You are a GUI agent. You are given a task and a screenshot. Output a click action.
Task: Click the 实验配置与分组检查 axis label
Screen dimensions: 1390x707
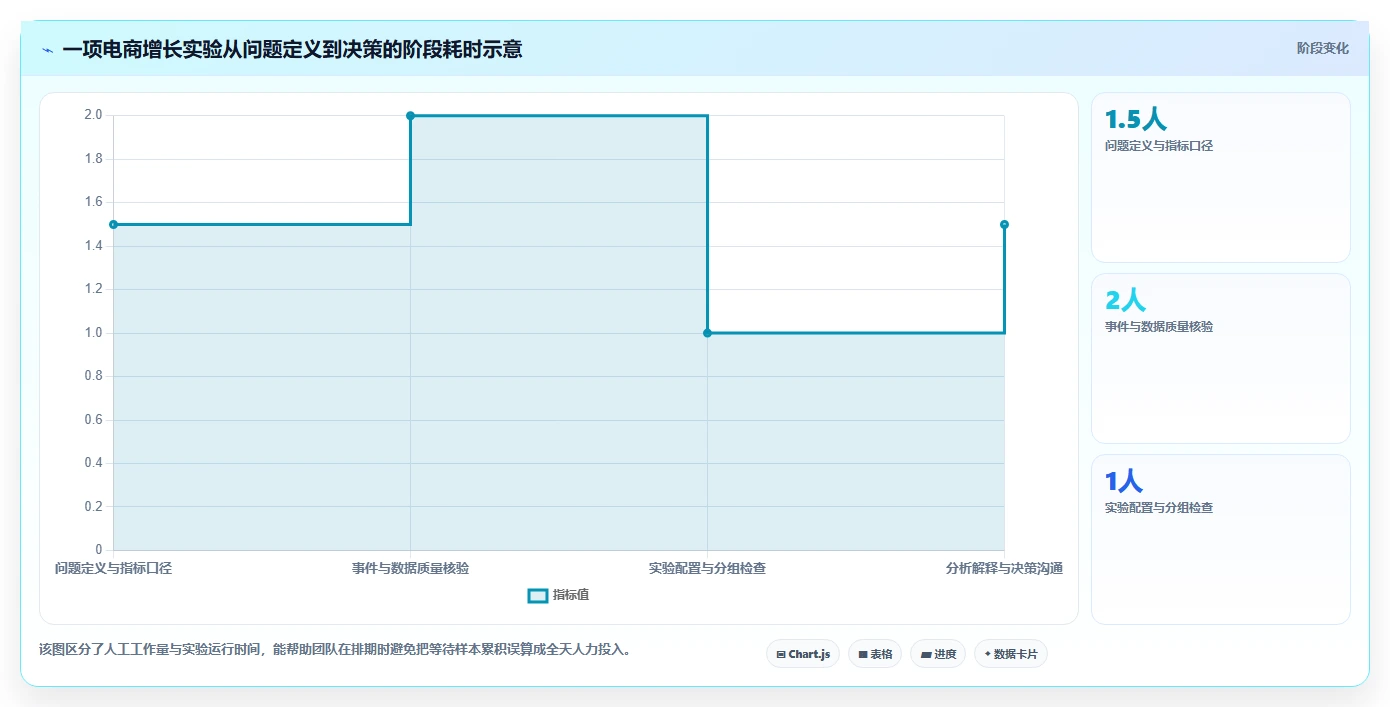(x=707, y=568)
